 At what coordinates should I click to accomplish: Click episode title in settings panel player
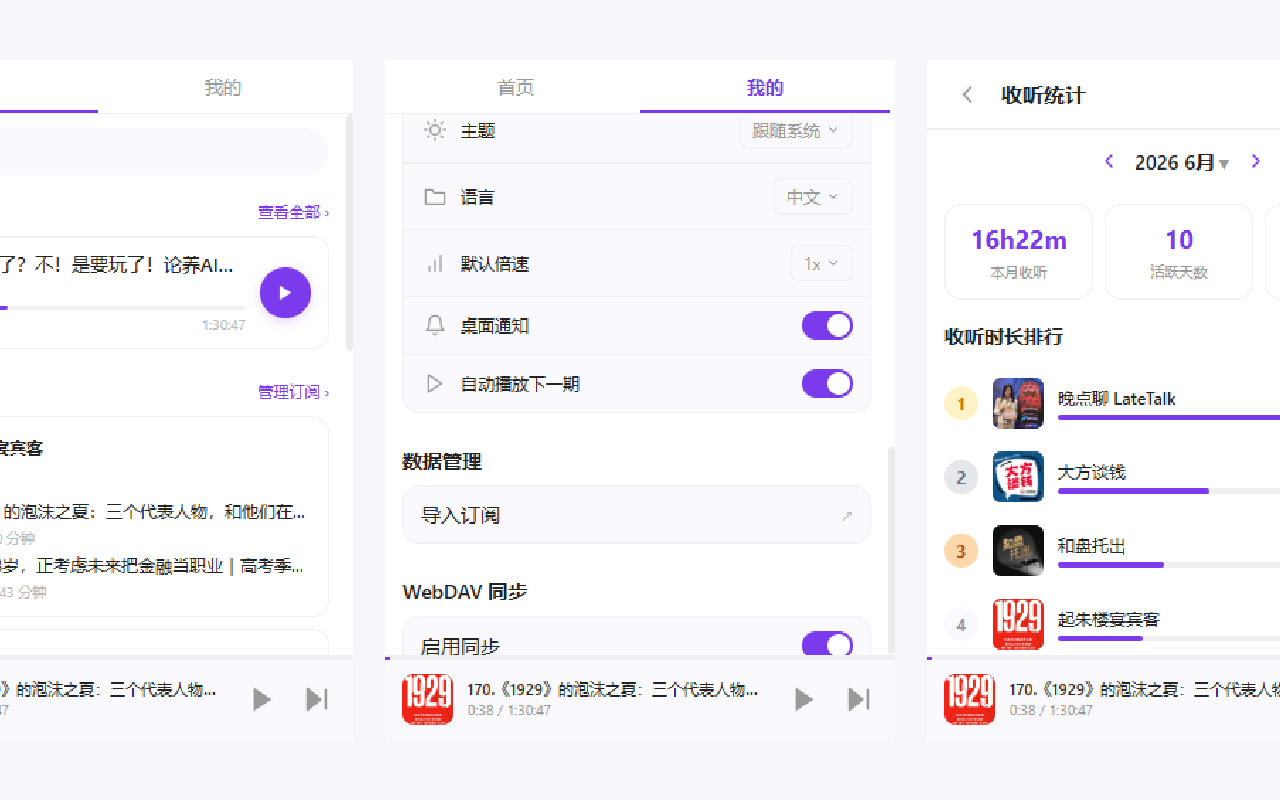(x=613, y=689)
